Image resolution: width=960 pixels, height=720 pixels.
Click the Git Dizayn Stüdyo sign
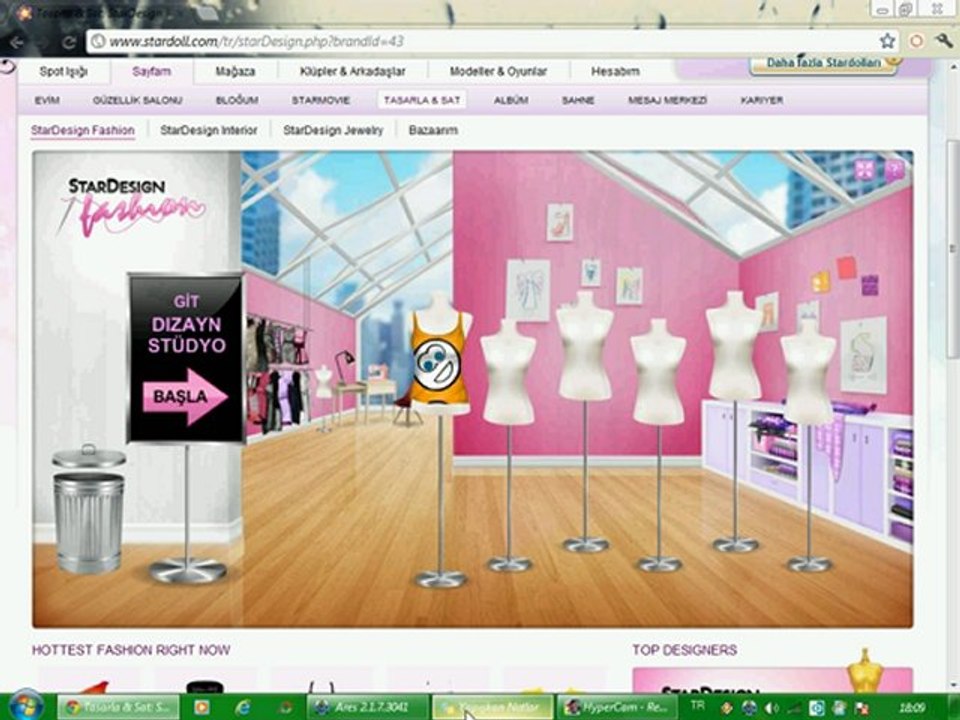pos(186,357)
